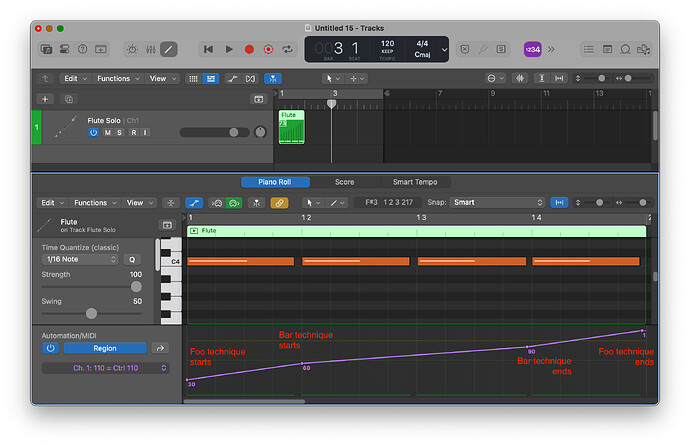Click the Record button
This screenshot has width=690, height=446.
249,49
